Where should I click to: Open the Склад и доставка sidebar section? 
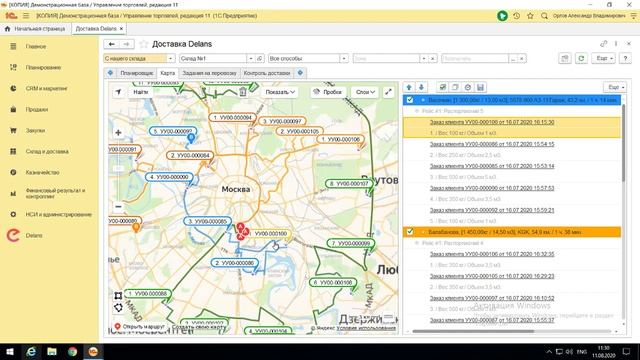pyautogui.click(x=47, y=151)
